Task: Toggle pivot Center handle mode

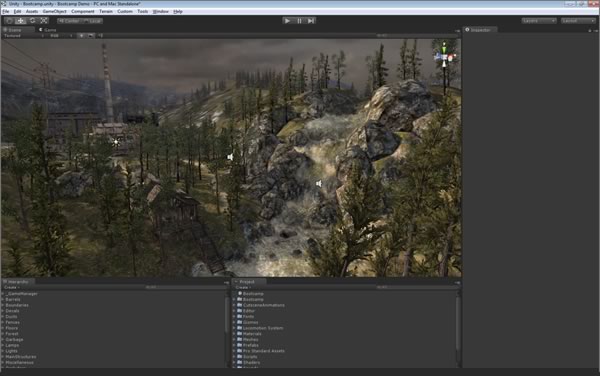Action: pos(69,21)
